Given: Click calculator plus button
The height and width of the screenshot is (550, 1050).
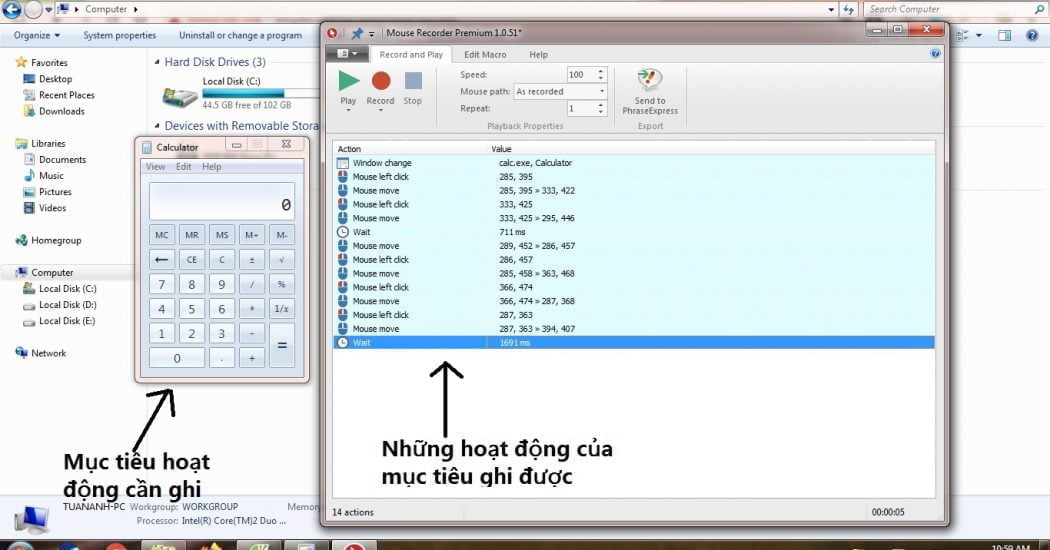Looking at the screenshot, I should point(252,358).
